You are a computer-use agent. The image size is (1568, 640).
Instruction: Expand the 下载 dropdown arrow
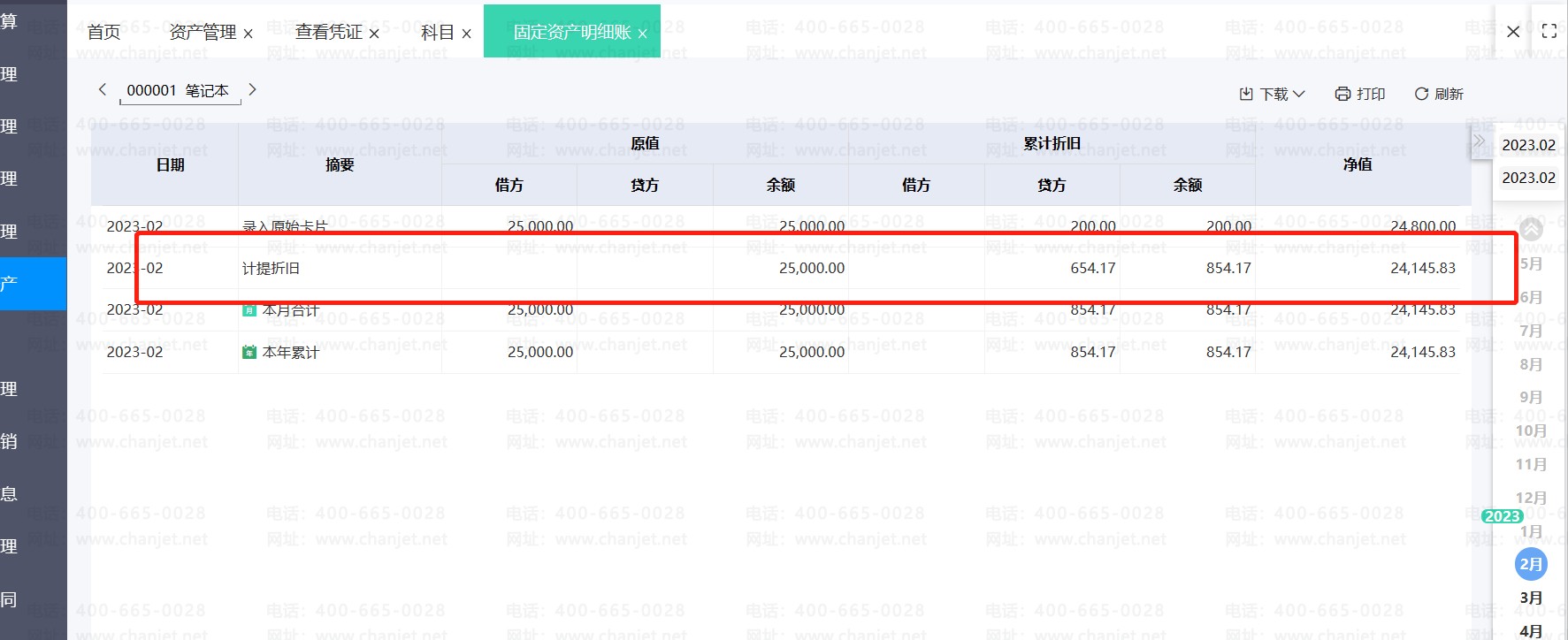tap(1299, 94)
